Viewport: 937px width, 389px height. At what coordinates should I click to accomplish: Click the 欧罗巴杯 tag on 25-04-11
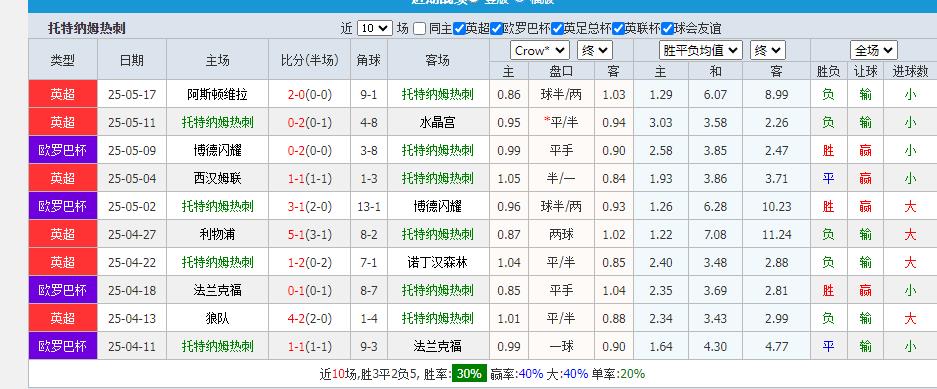coord(63,346)
